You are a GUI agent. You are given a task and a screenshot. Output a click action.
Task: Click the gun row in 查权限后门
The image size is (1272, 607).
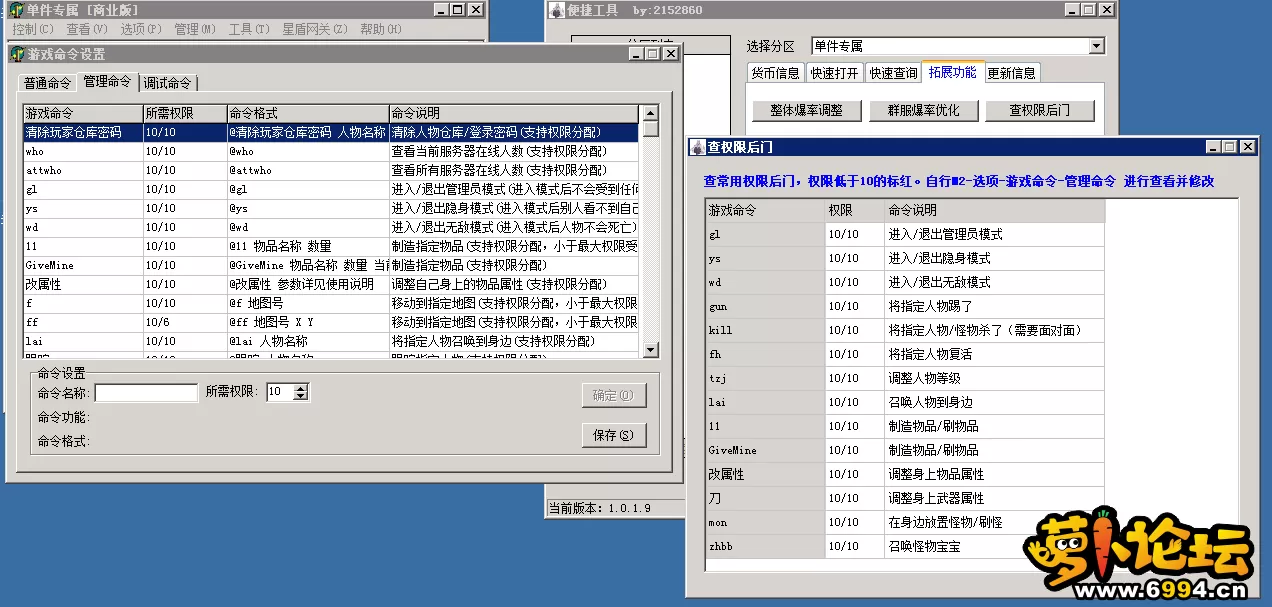(905, 306)
